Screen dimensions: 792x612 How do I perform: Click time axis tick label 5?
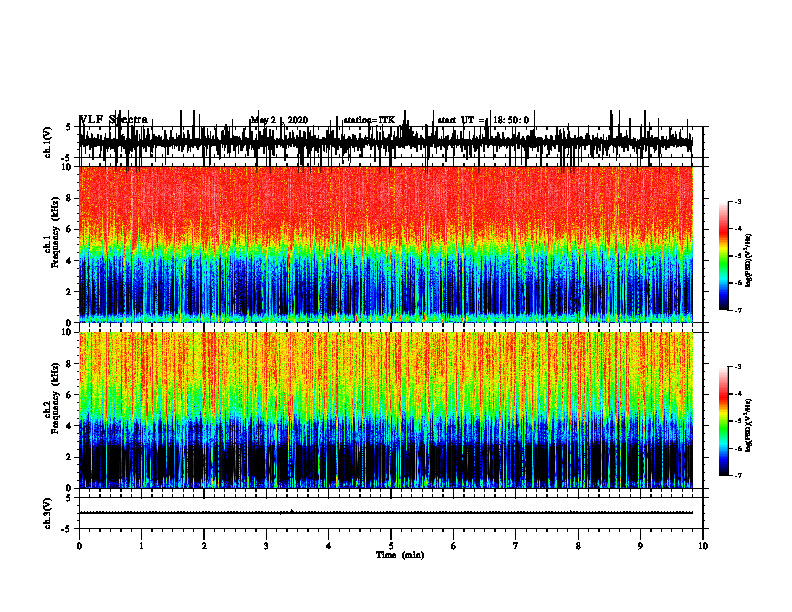coord(391,546)
